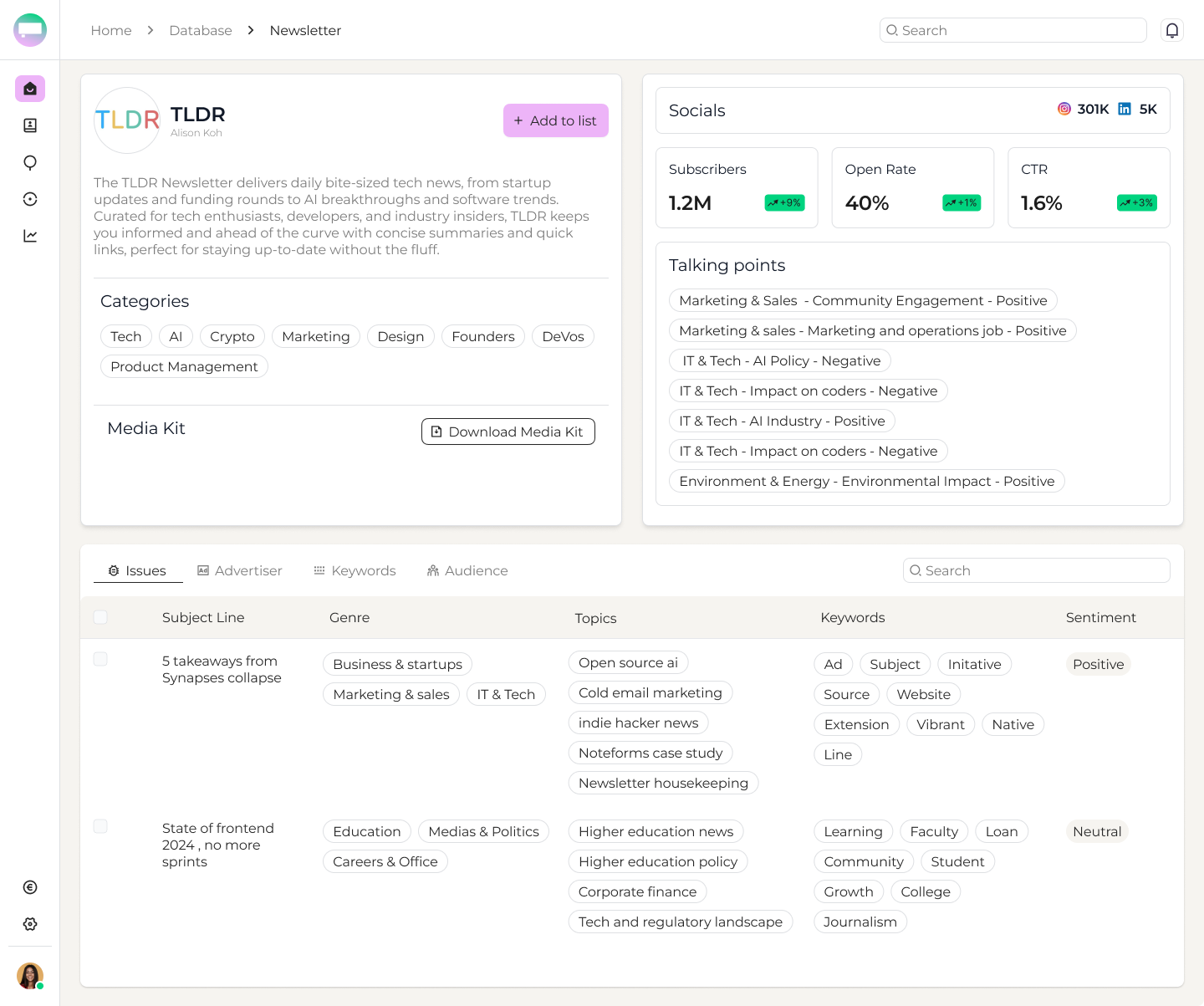Click the Neutral sentiment badge

pyautogui.click(x=1097, y=831)
